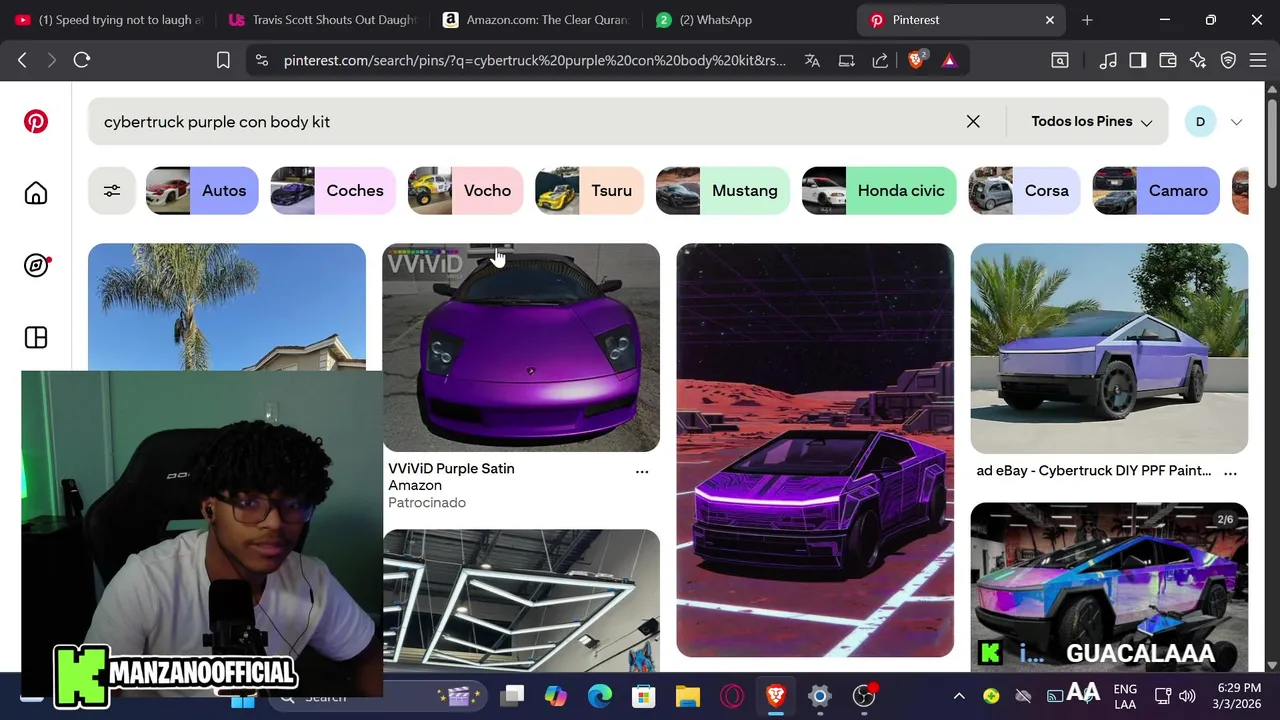Open the browser main hamburger menu
The width and height of the screenshot is (1280, 720).
click(x=1257, y=61)
